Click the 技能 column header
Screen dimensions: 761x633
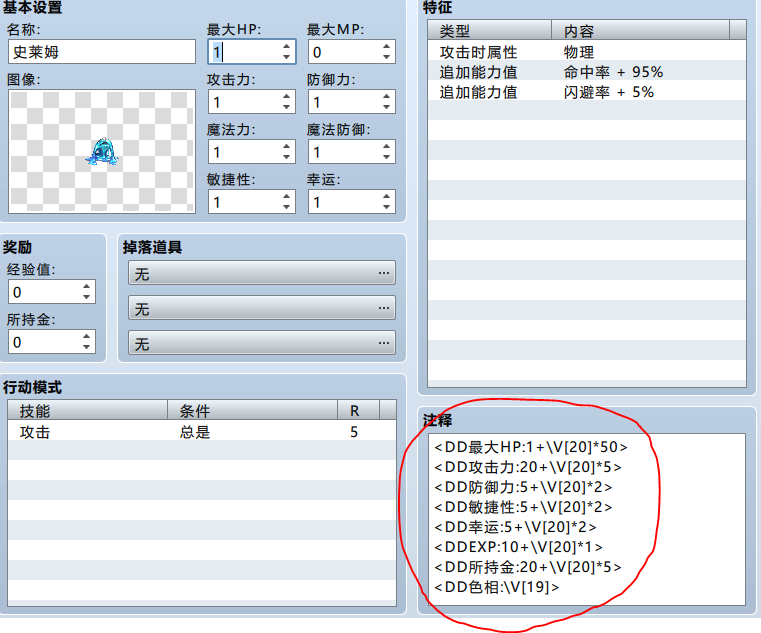(87, 411)
